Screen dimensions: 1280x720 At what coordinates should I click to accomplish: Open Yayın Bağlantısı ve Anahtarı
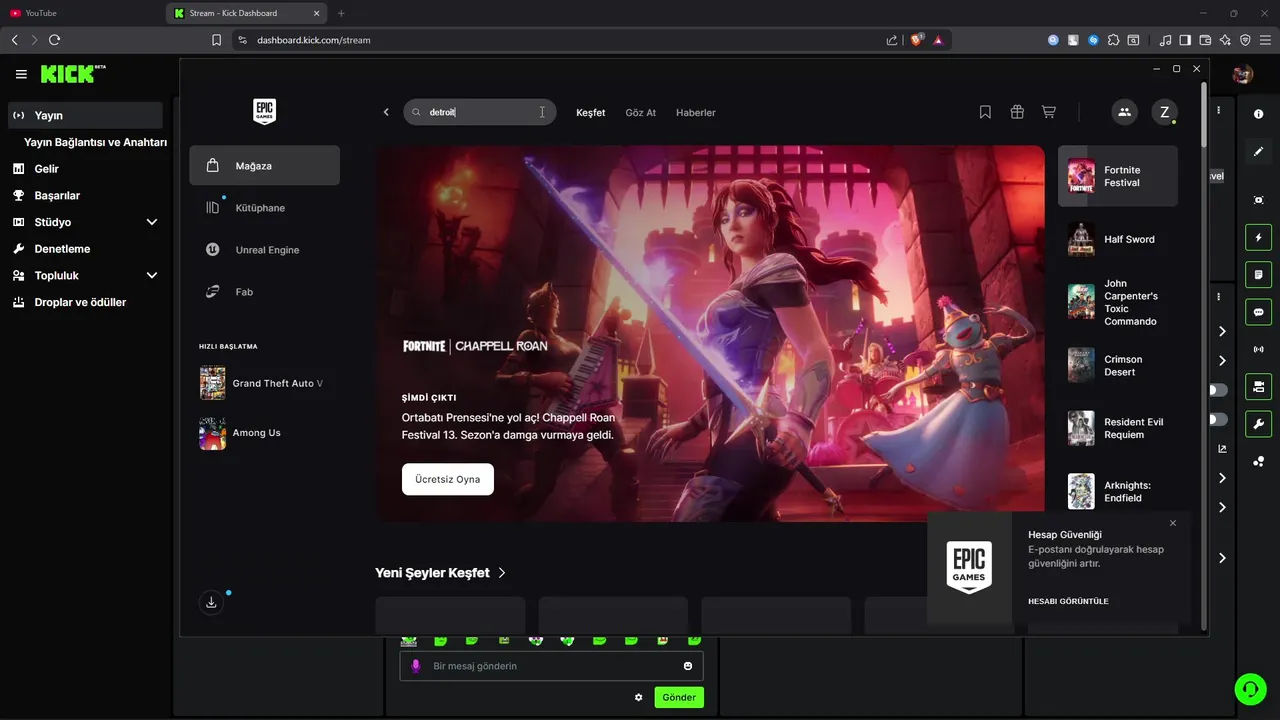click(95, 142)
